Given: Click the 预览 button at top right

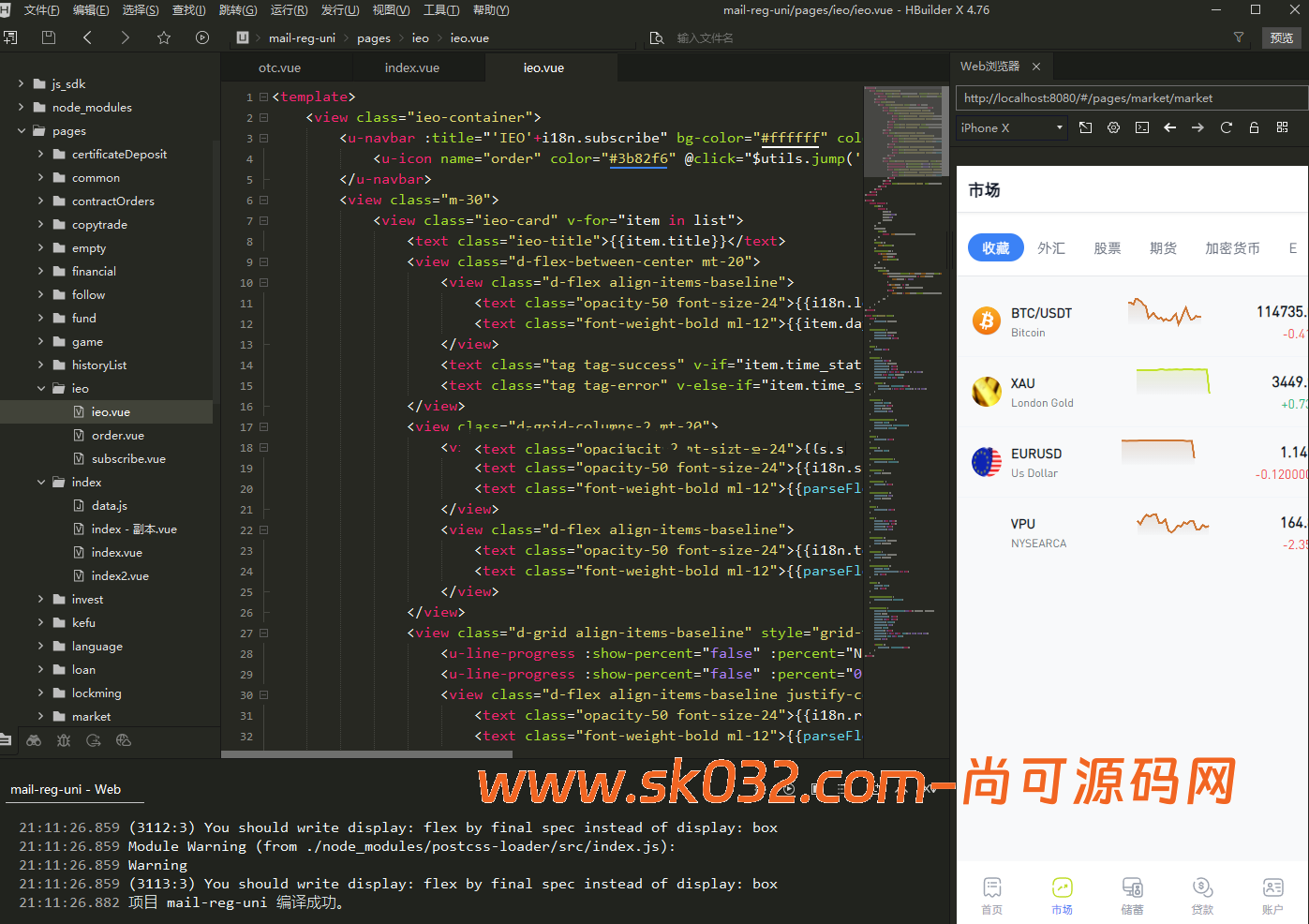Looking at the screenshot, I should click(1282, 37).
